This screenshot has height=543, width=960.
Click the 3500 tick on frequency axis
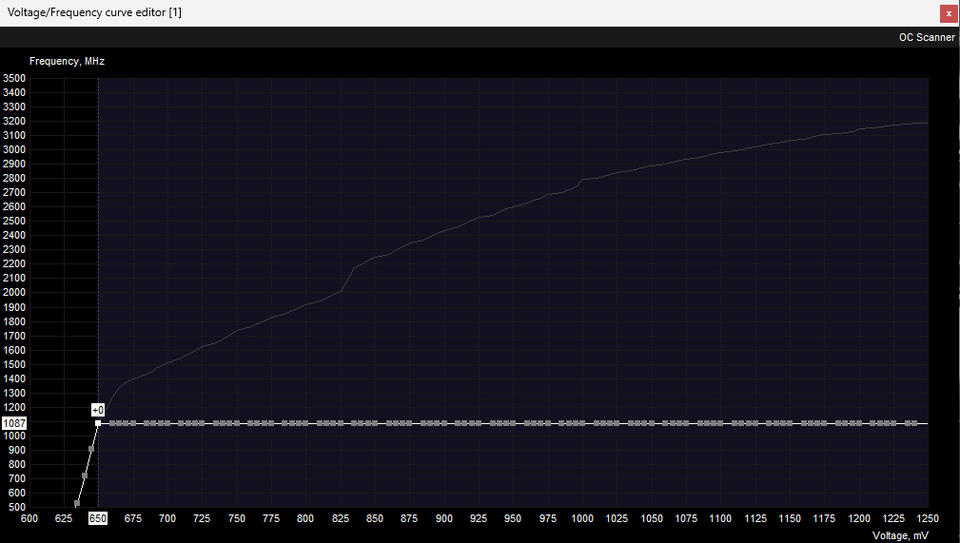coord(15,78)
